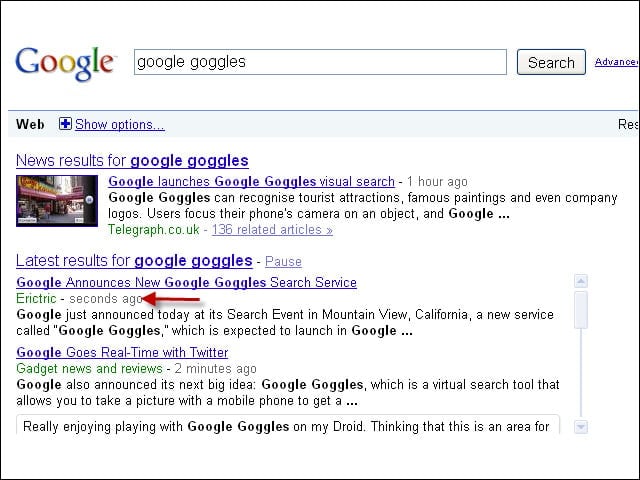This screenshot has width=640, height=480.
Task: Click the scrollbar track below the thumb
Action: (580, 373)
